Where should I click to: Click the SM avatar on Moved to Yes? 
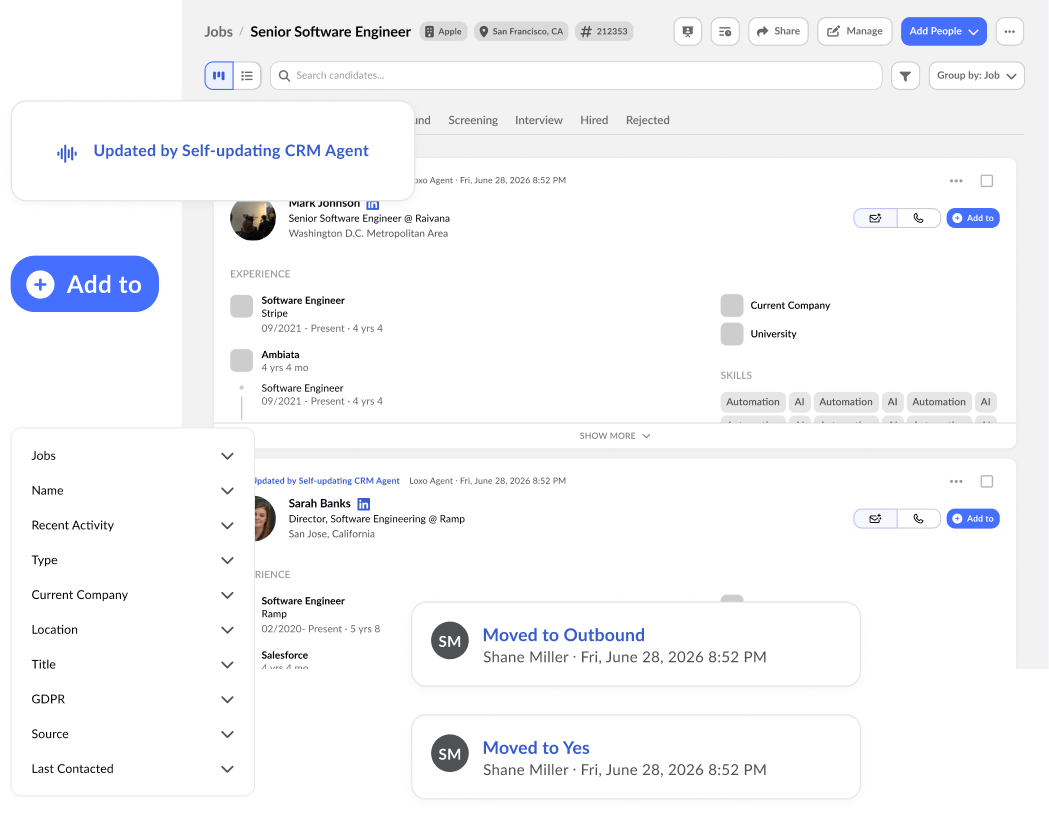tap(450, 753)
